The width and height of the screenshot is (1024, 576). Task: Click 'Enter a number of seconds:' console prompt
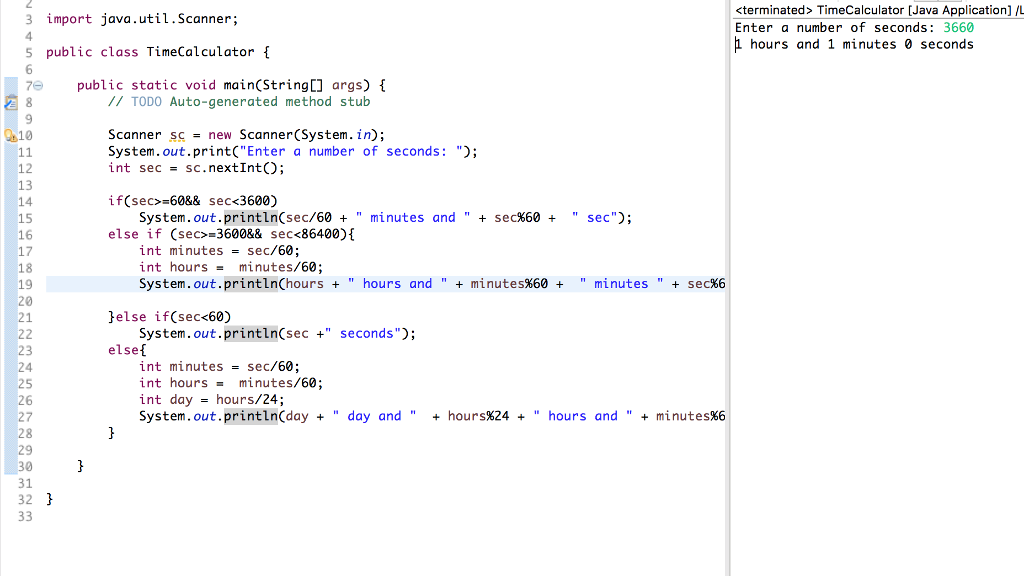tap(835, 27)
